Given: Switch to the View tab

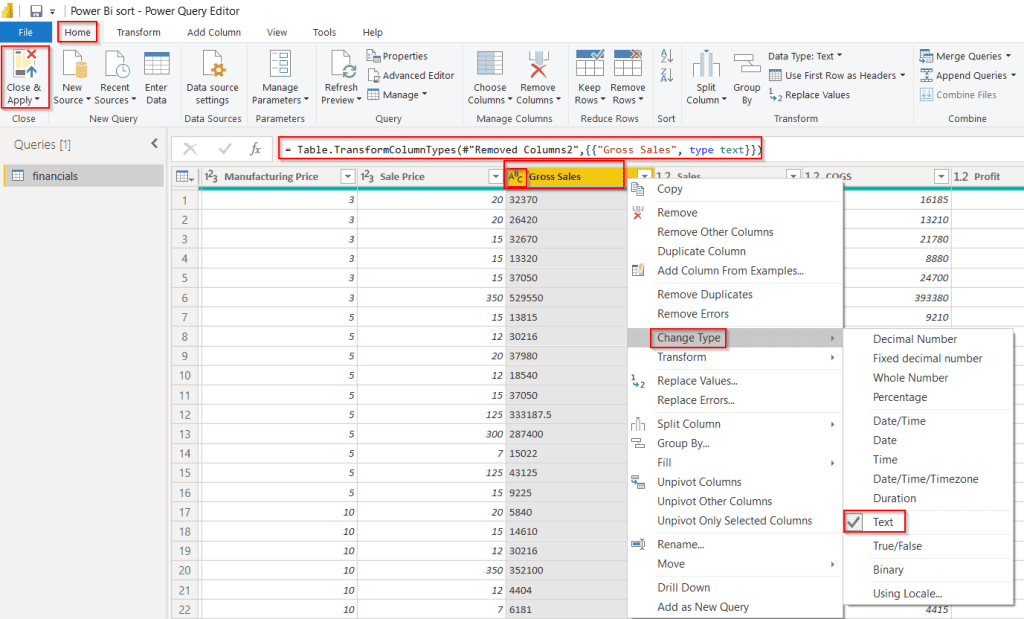Looking at the screenshot, I should [277, 32].
